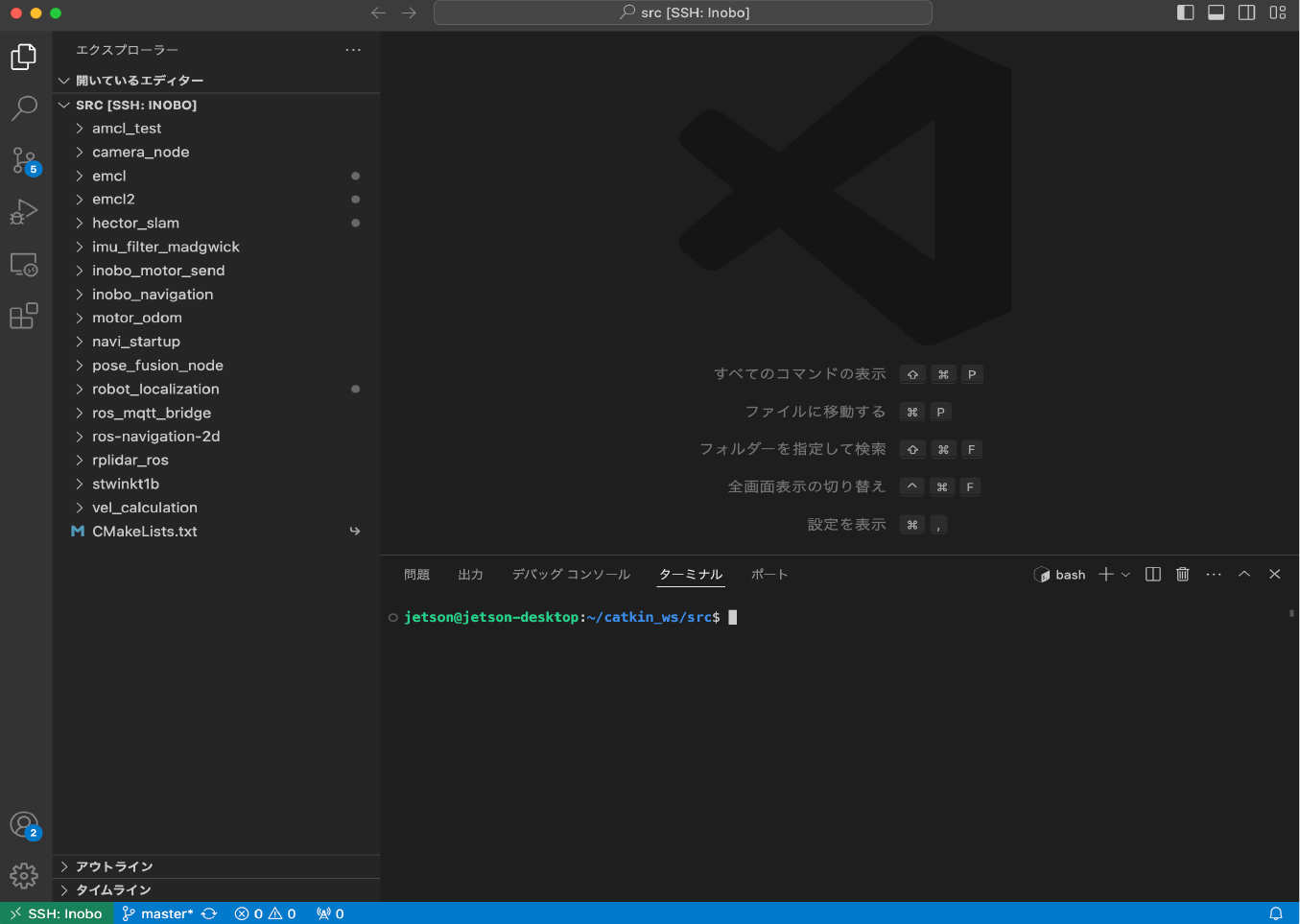Switch to the ターミナル tab
Image resolution: width=1300 pixels, height=924 pixels.
pyautogui.click(x=691, y=575)
